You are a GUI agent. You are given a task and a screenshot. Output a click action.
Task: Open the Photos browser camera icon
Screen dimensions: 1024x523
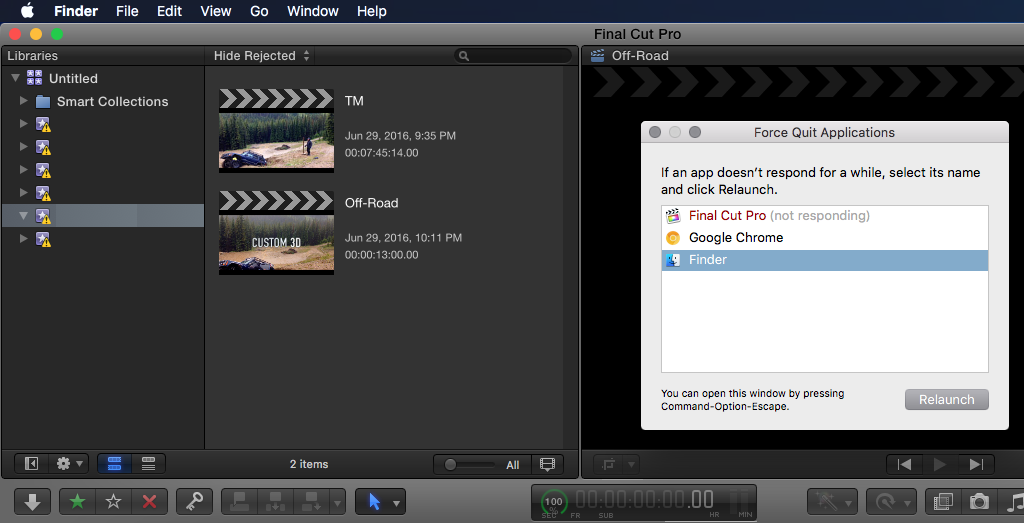[978, 501]
